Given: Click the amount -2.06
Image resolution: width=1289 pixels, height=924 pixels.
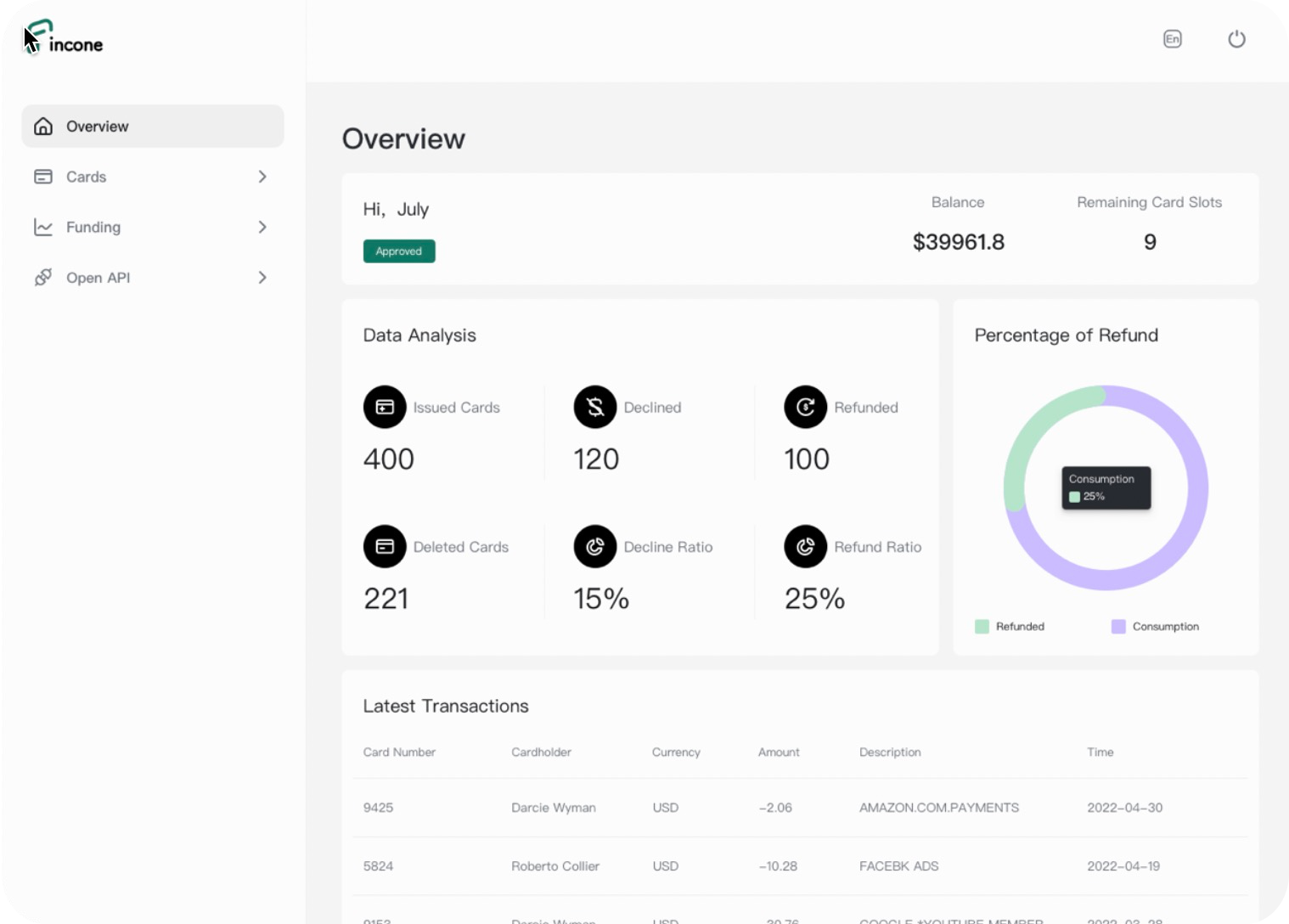Looking at the screenshot, I should pos(775,808).
